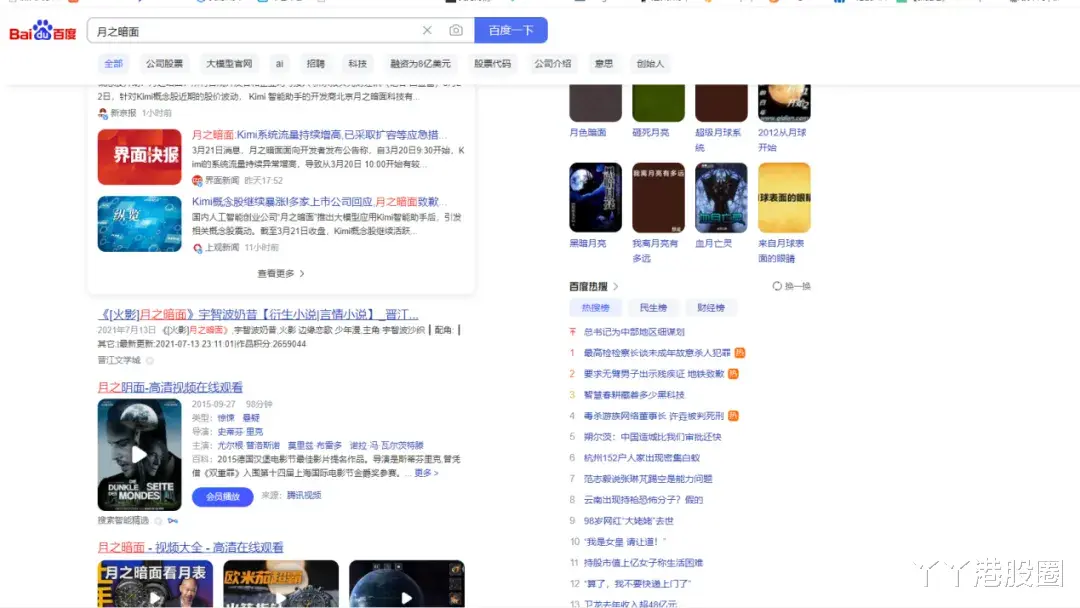Viewport: 1080px width, 608px height.
Task: Open the 《[火影]月之暗面》宇智波奶昔 result link
Action: [x=258, y=315]
